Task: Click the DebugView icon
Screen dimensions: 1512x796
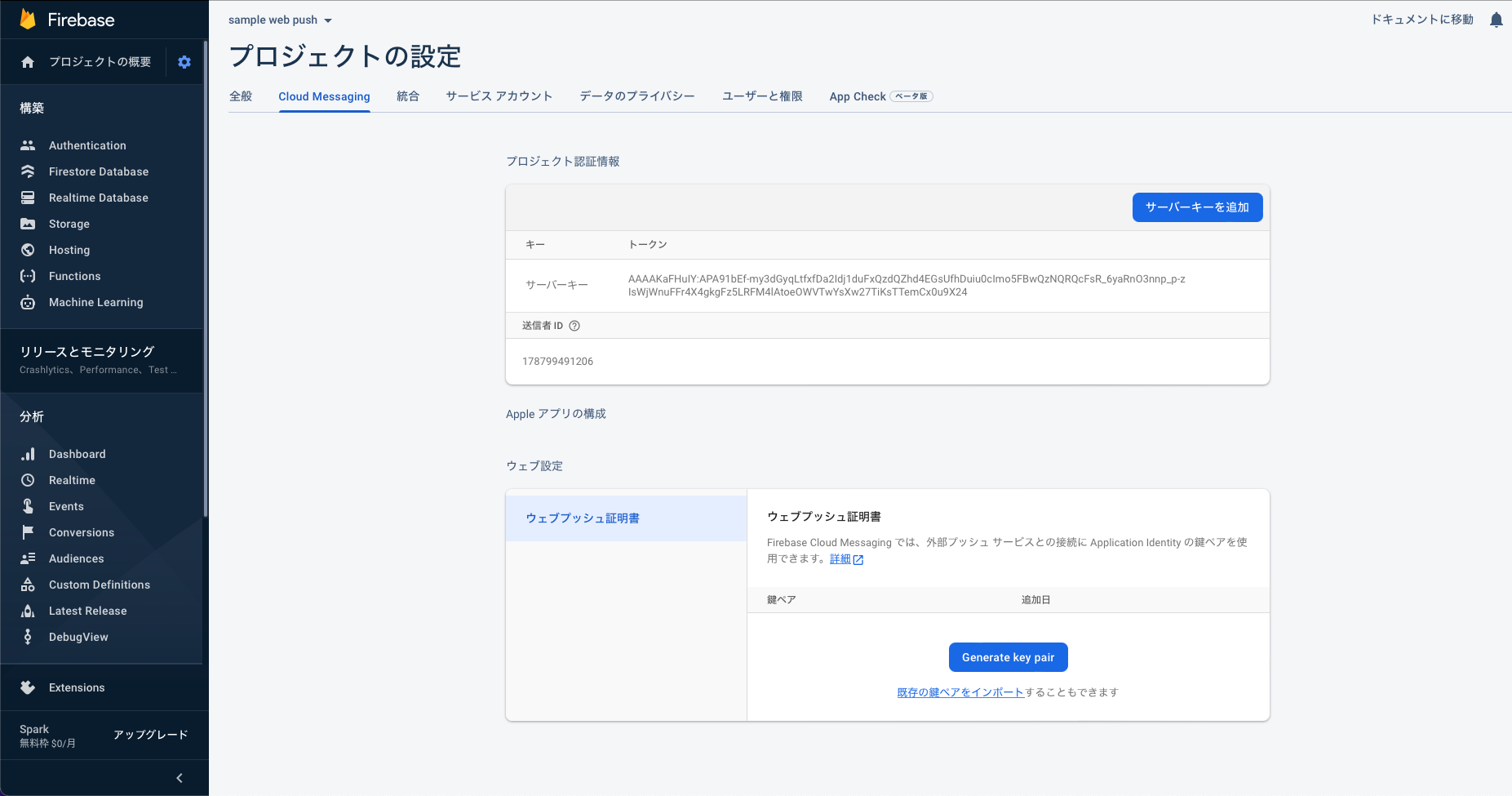Action: tap(28, 637)
